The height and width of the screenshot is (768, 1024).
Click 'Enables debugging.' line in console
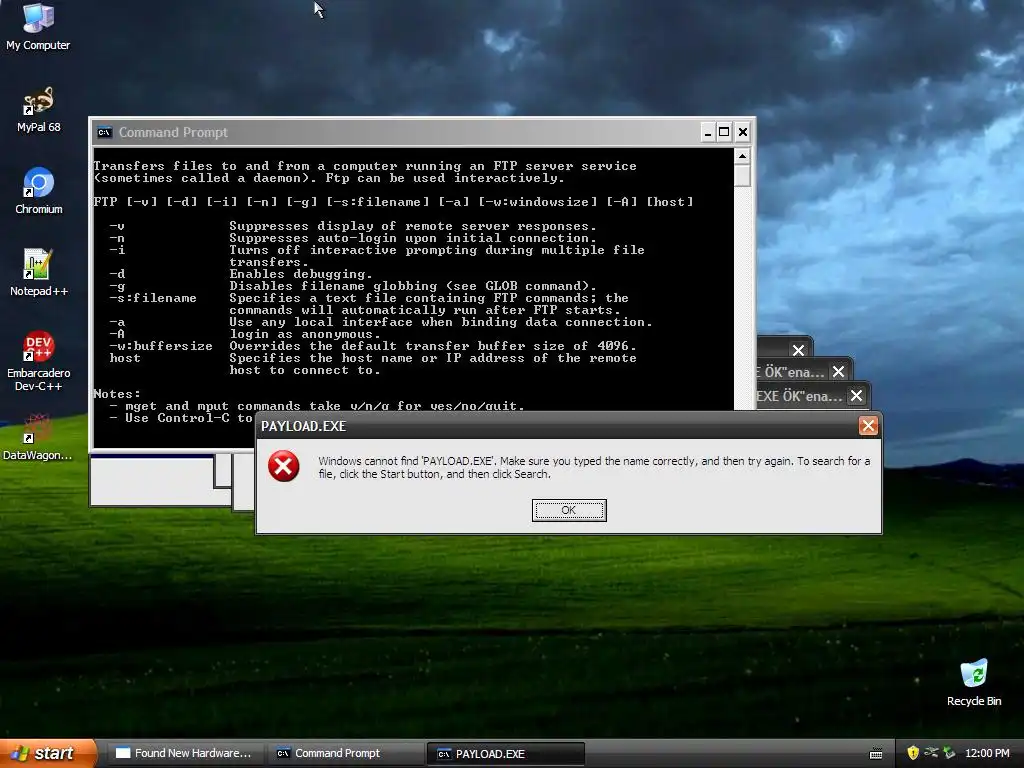click(x=300, y=274)
